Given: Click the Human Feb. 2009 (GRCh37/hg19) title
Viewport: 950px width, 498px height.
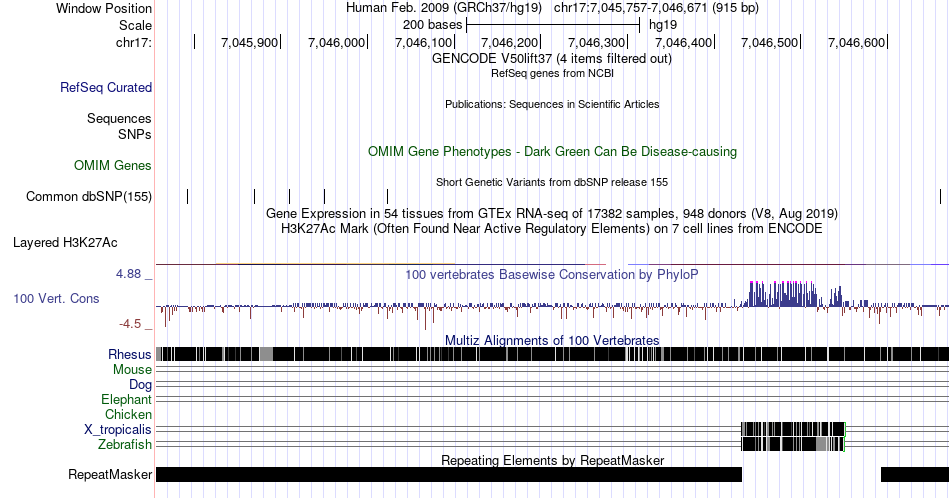Looking at the screenshot, I should pos(444,8).
